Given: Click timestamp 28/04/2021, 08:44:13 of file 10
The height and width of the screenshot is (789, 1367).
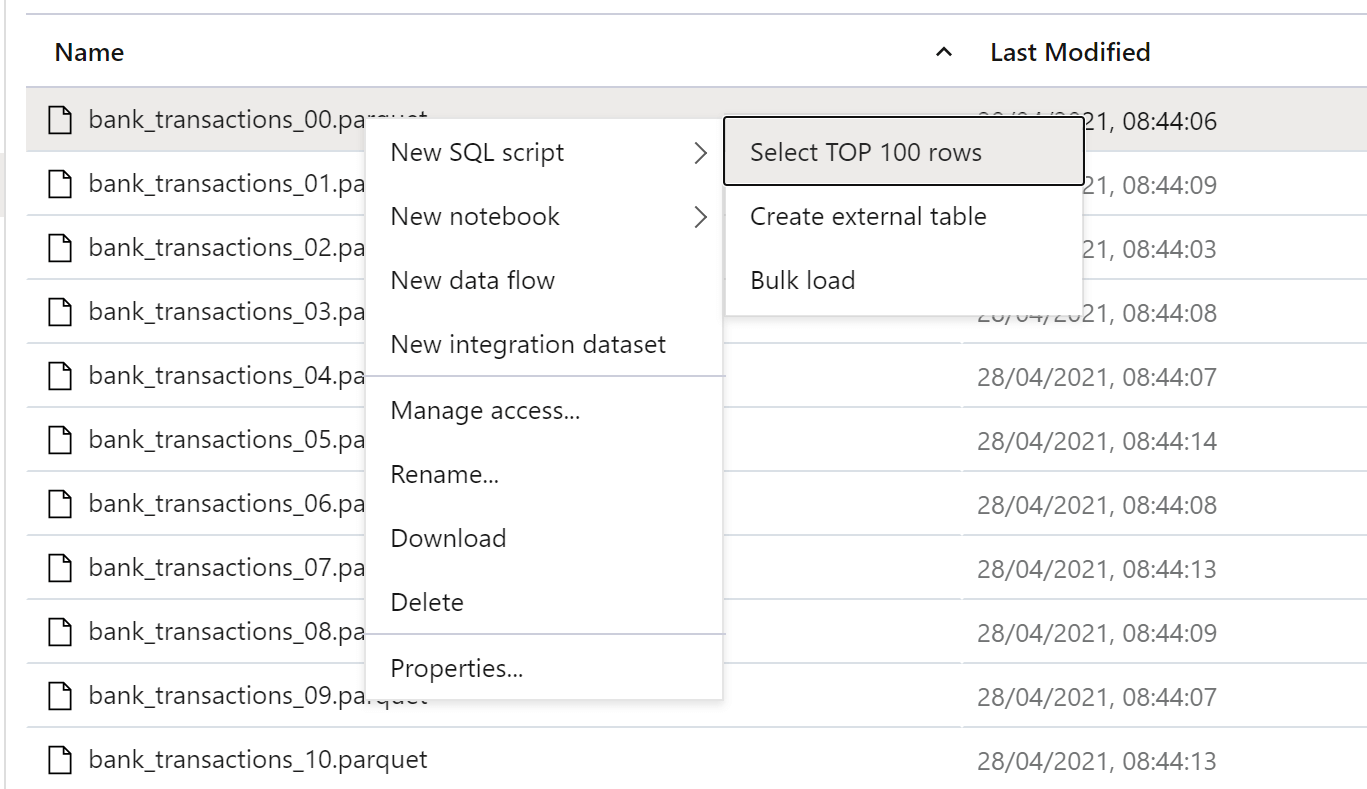Looking at the screenshot, I should pos(1097,761).
